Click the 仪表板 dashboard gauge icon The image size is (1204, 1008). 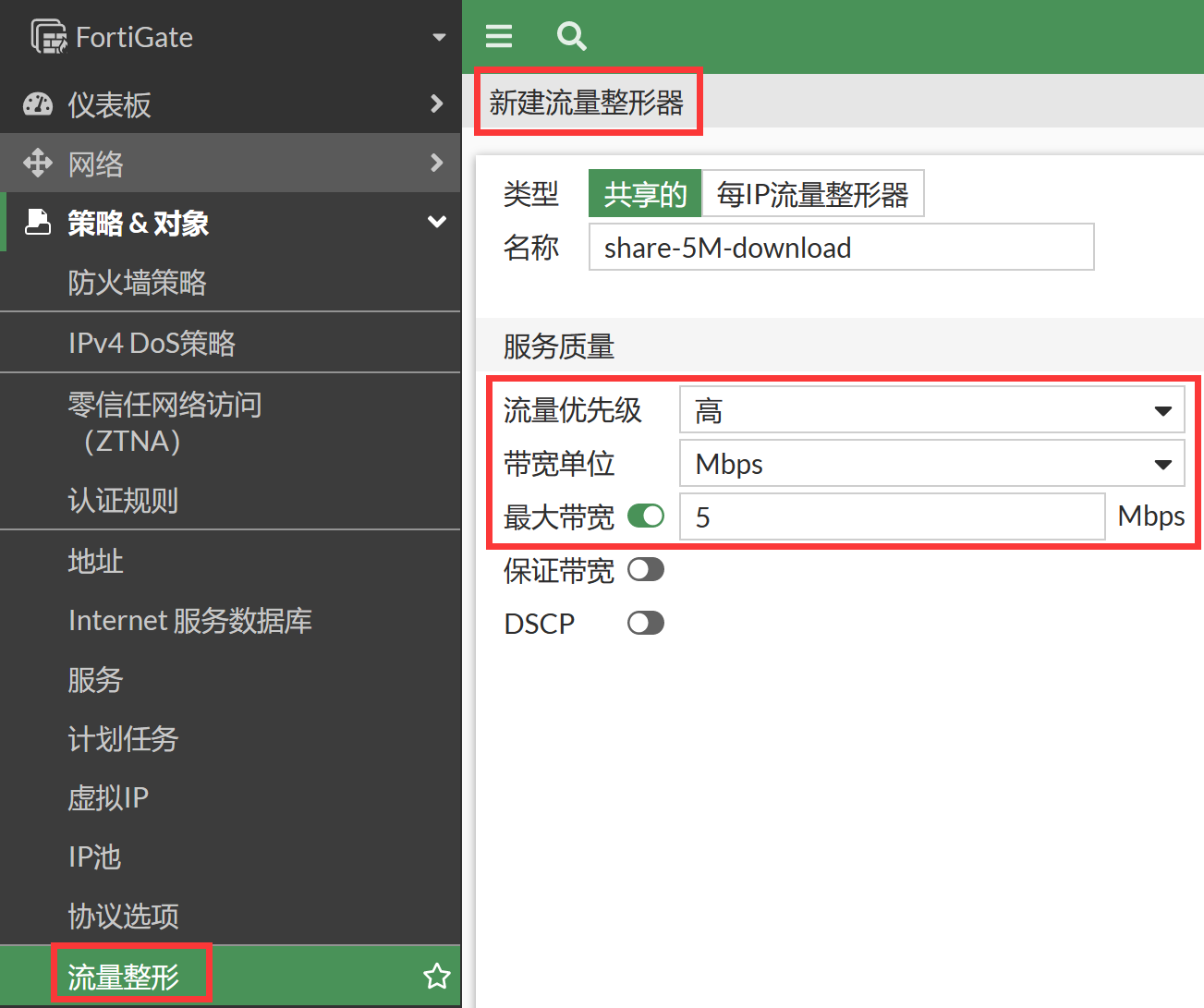[x=38, y=104]
